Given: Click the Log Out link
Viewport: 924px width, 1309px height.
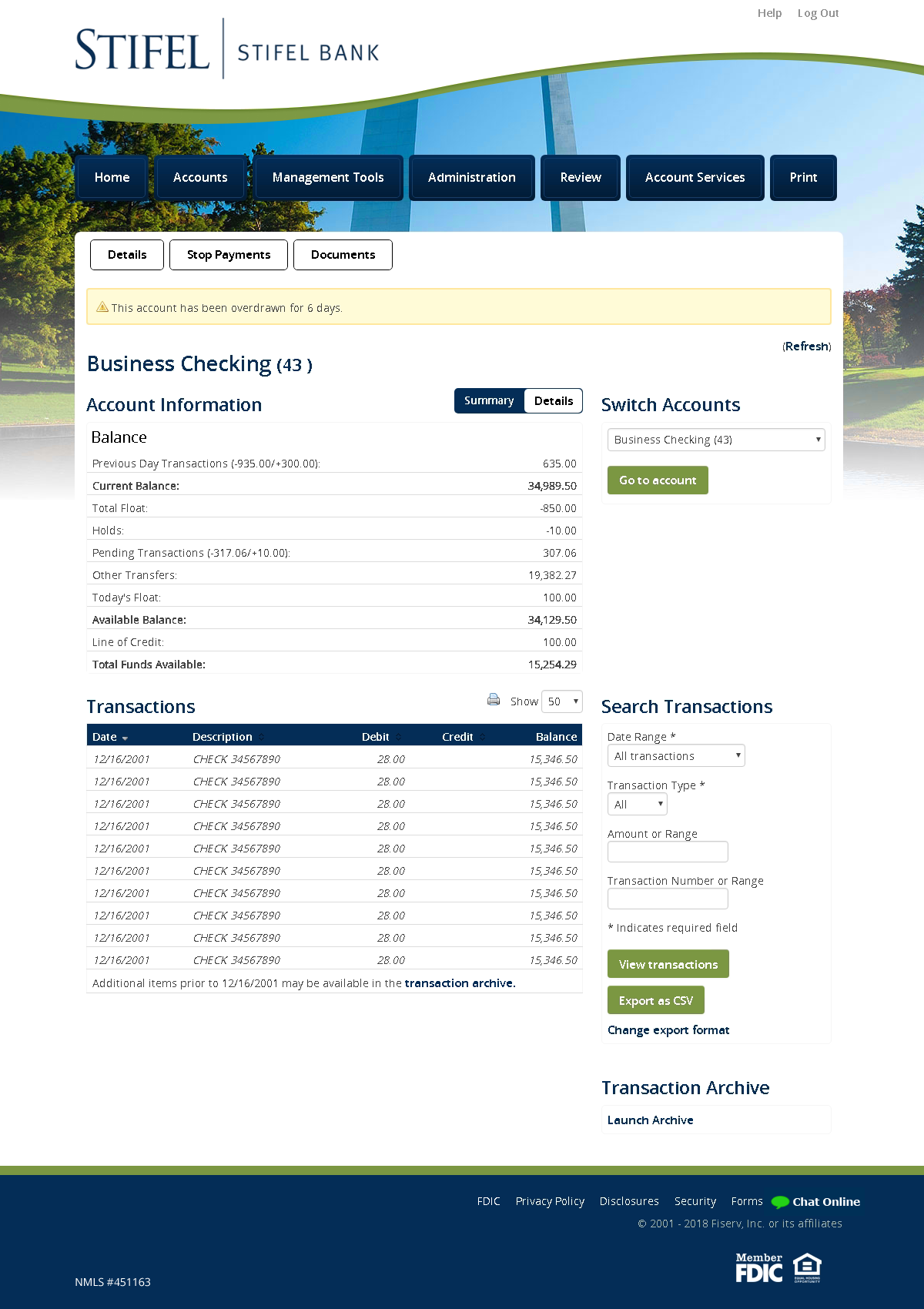Looking at the screenshot, I should click(819, 13).
